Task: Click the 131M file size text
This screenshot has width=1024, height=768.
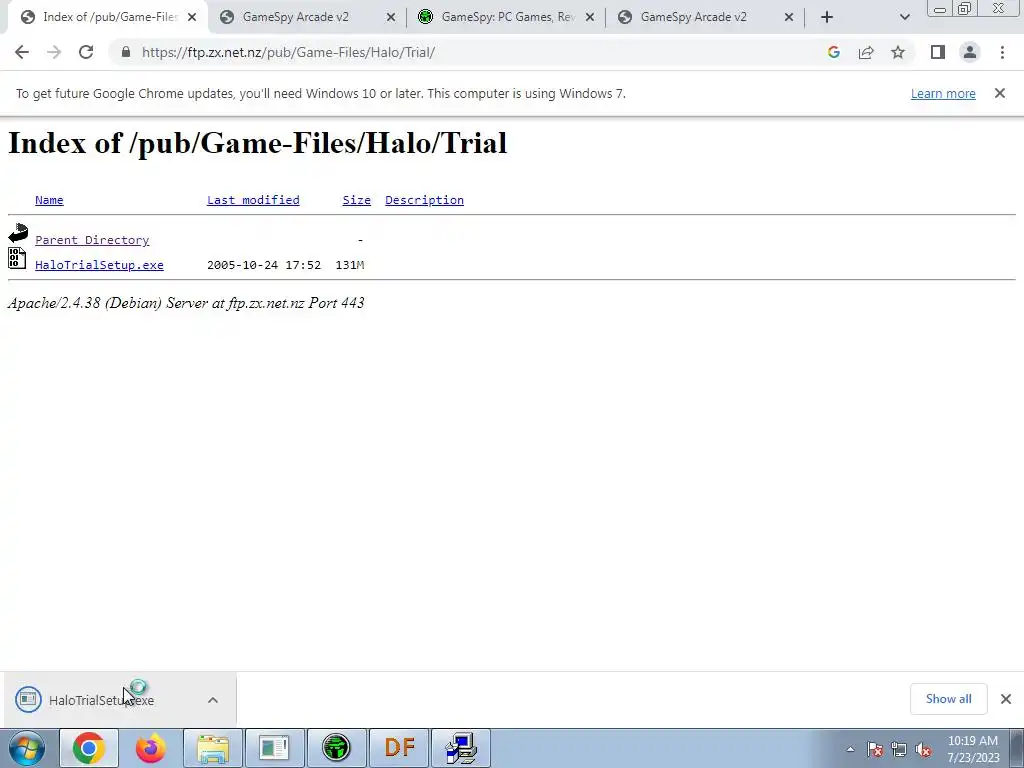Action: point(349,264)
